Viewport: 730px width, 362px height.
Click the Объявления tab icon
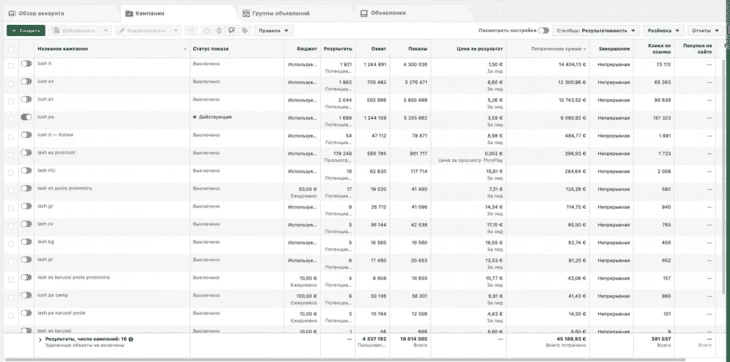[x=364, y=13]
